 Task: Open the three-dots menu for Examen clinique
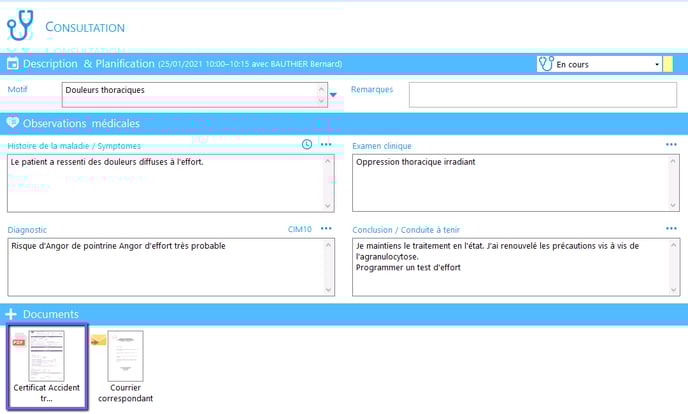point(671,145)
